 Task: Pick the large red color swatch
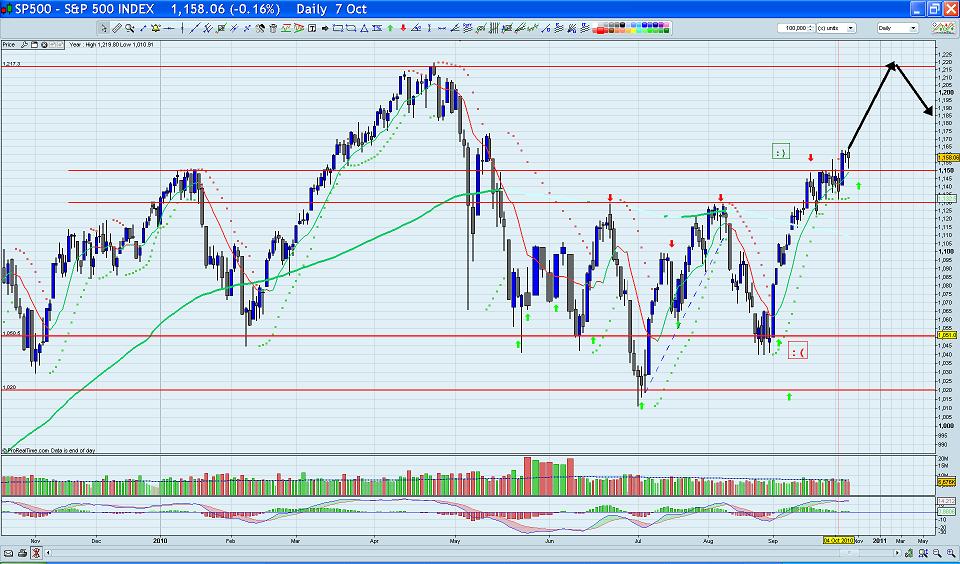coord(600,31)
